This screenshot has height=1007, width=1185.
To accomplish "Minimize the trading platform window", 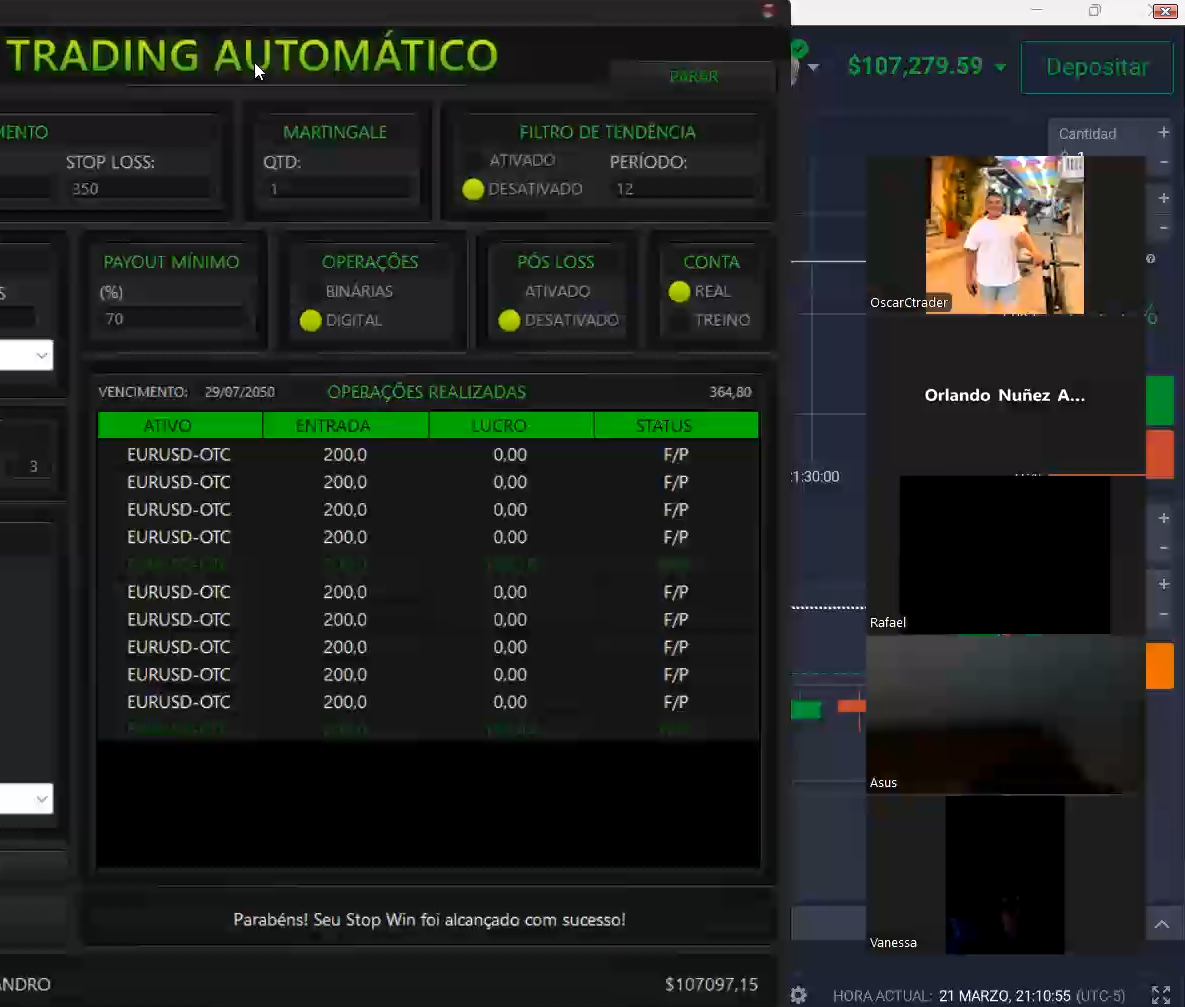I will tap(1037, 11).
